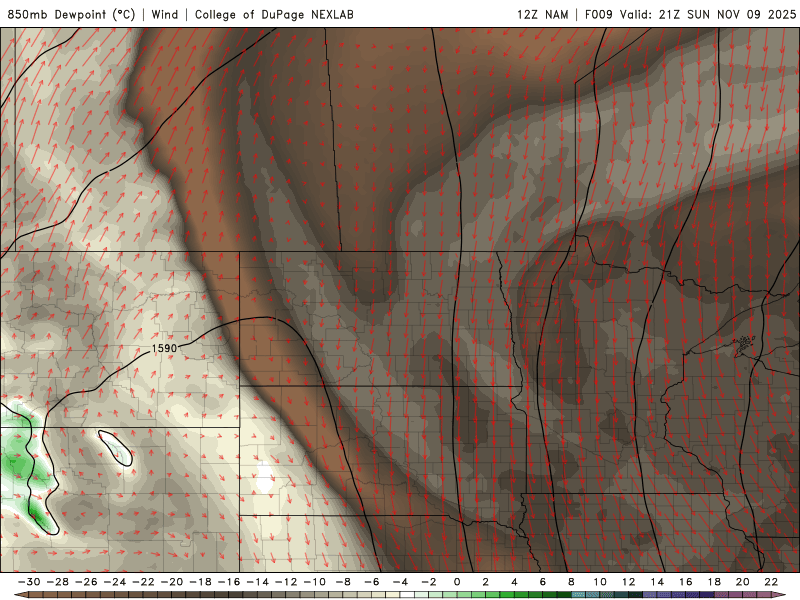
Task: Click the '18' colorbar scale label
Action: tap(714, 582)
